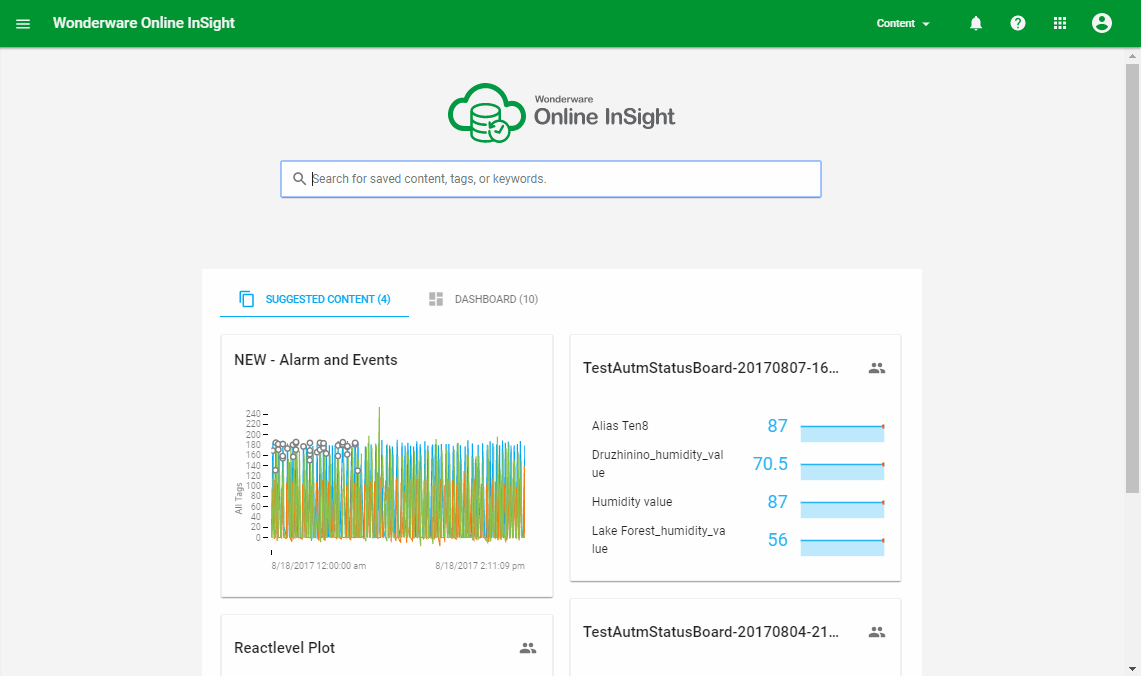This screenshot has width=1141, height=676.
Task: Click the Lake Forest humidity sparkline bar
Action: [842, 546]
